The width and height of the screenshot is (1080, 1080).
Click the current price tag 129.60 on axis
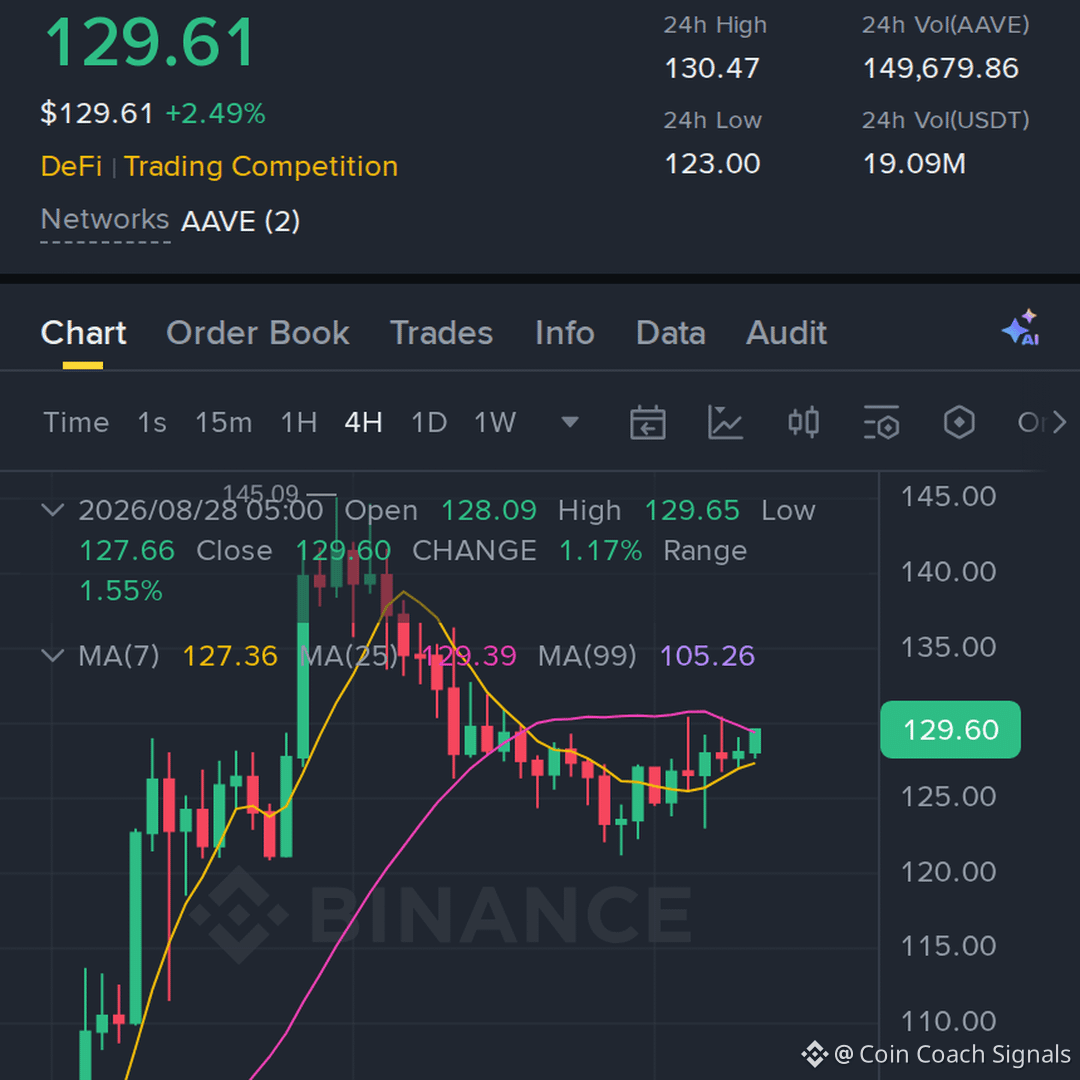[951, 729]
